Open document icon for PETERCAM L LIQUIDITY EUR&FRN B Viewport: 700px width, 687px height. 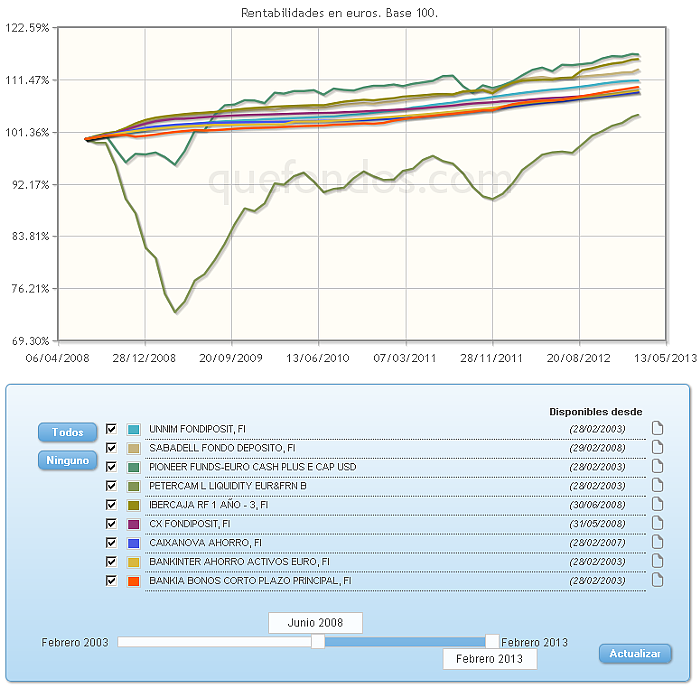pyautogui.click(x=657, y=485)
